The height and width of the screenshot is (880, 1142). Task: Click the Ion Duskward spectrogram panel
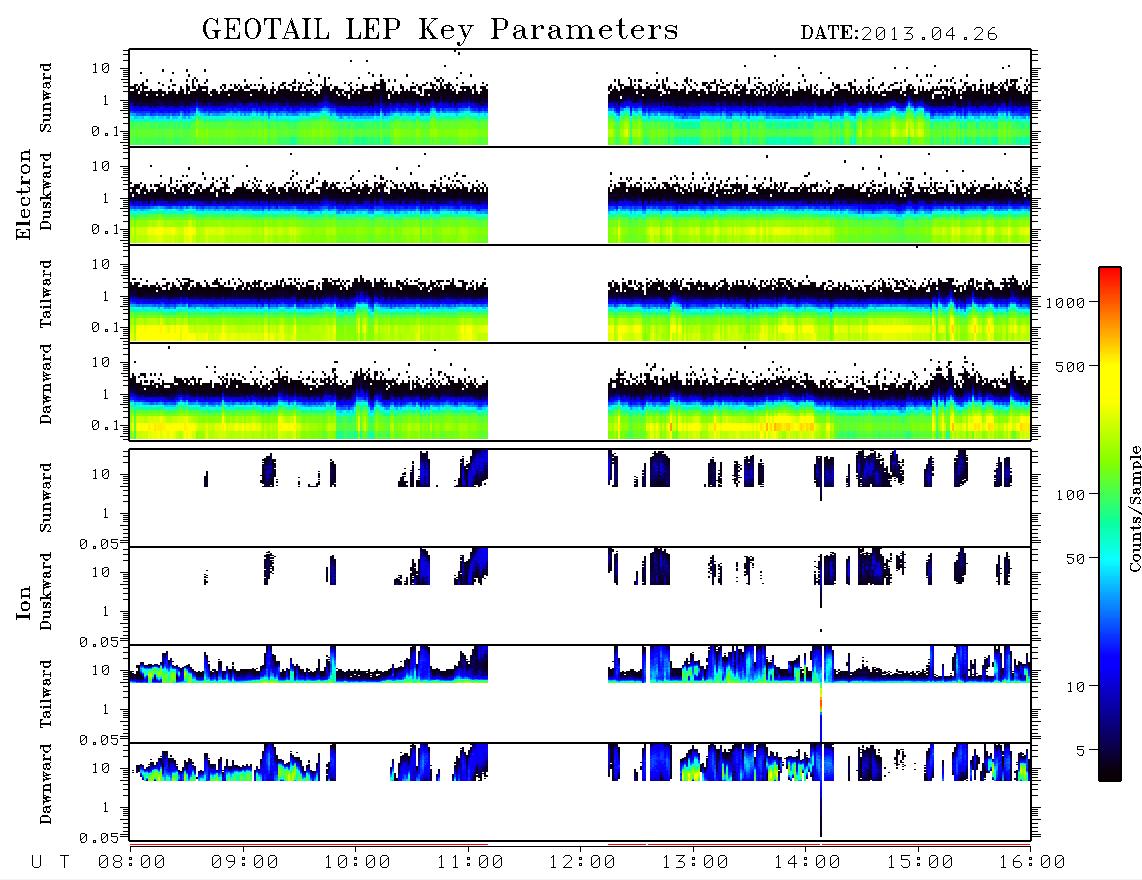[x=580, y=596]
